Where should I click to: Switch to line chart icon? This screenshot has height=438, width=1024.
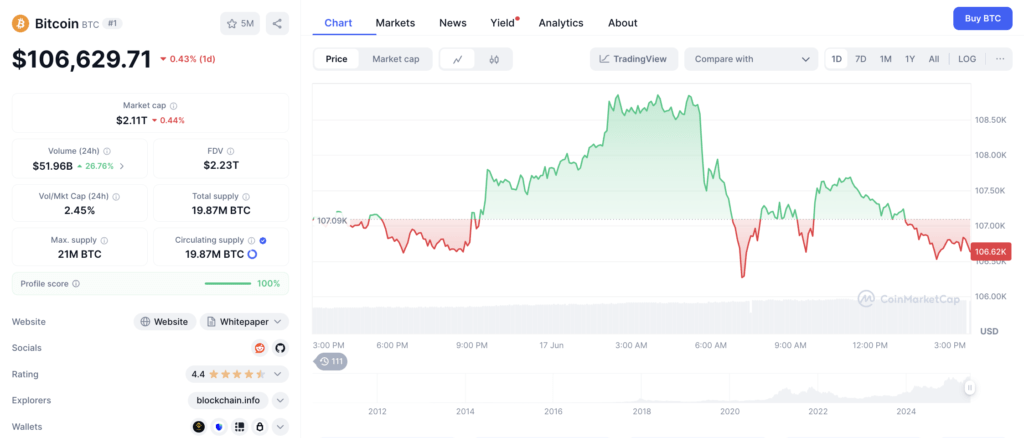458,59
